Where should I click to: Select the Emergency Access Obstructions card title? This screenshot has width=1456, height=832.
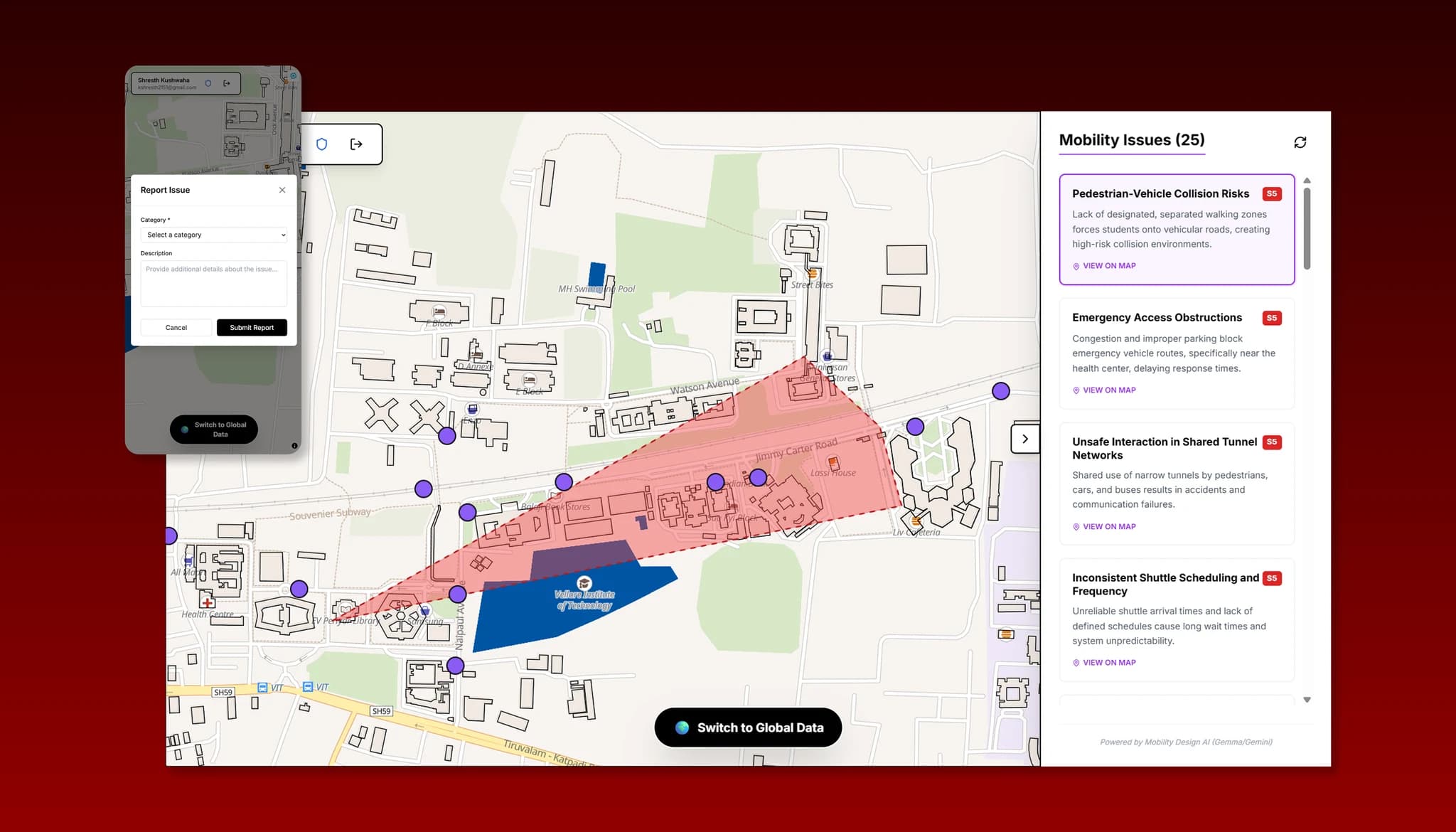point(1157,318)
